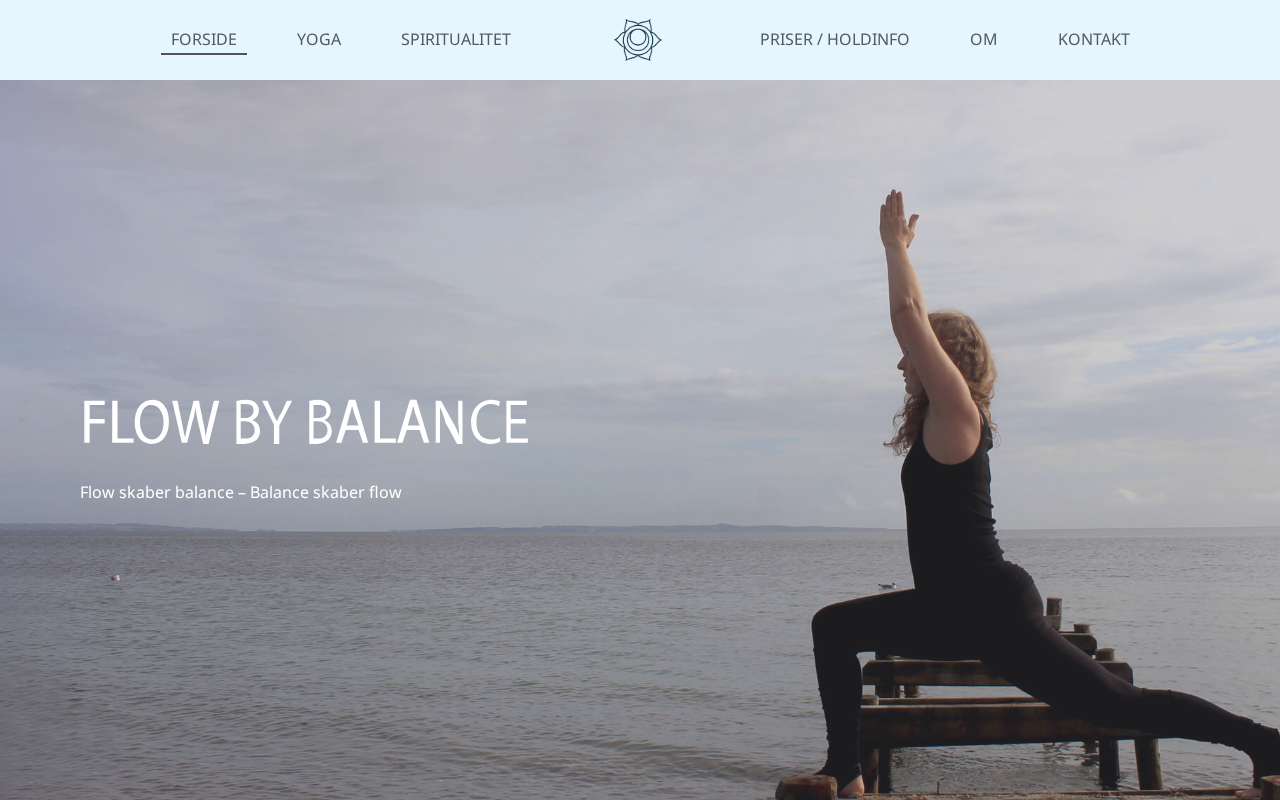Open the FORSIDE home page
Image resolution: width=1280 pixels, height=800 pixels.
(204, 39)
